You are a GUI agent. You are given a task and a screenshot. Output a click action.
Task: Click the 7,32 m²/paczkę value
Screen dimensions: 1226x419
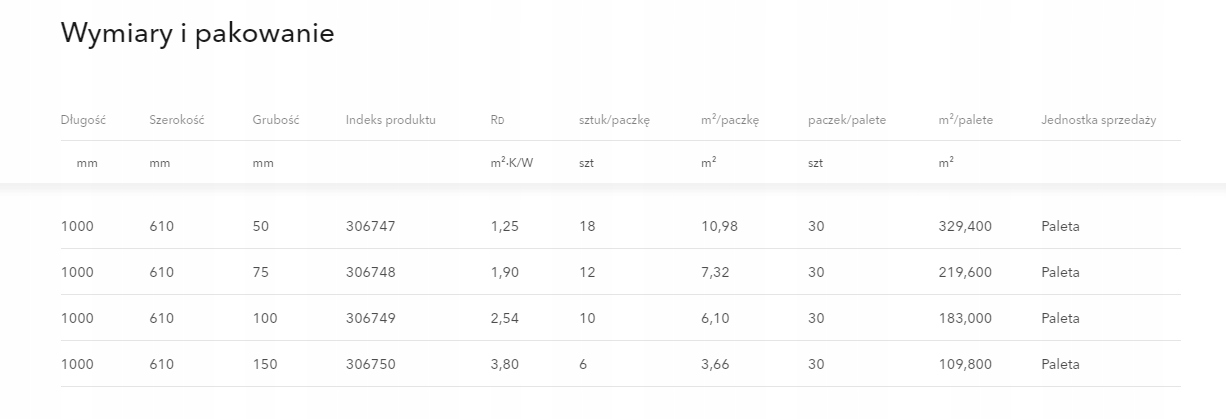pyautogui.click(x=716, y=272)
